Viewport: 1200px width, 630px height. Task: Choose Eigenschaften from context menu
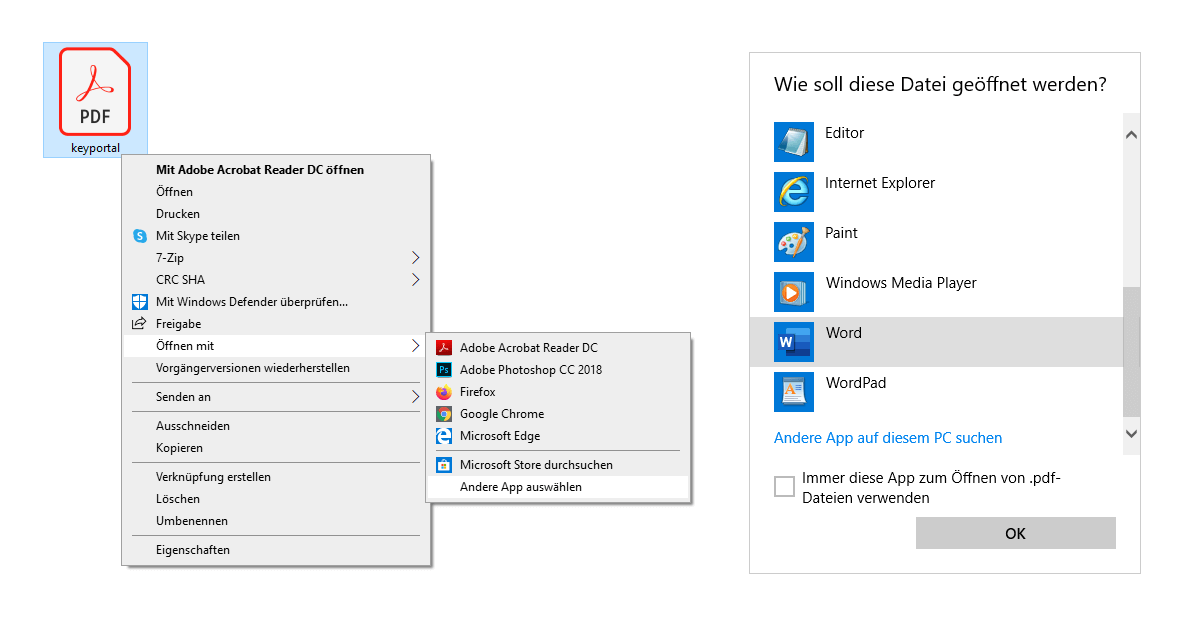[193, 550]
